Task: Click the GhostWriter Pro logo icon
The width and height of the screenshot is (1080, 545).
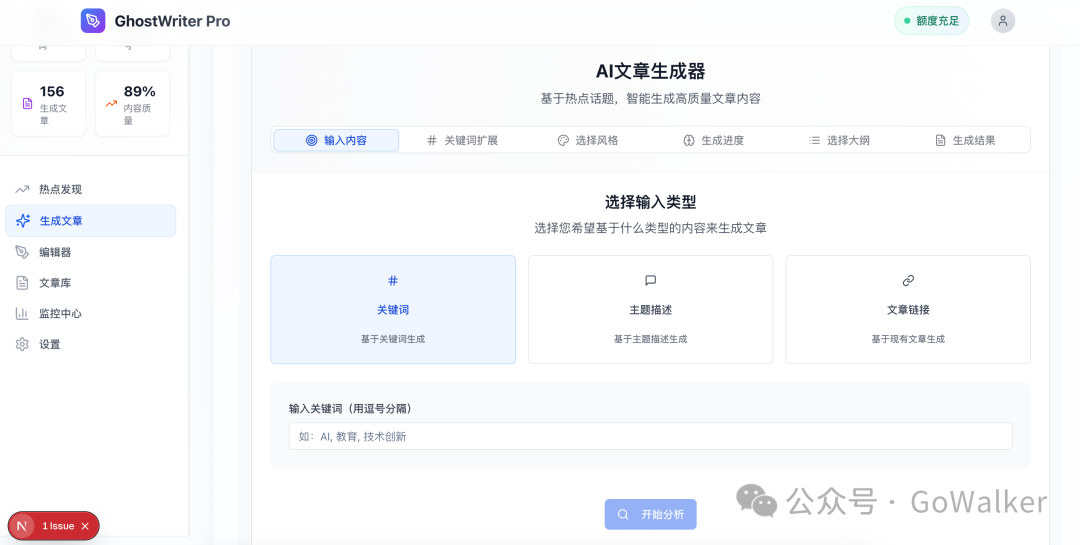Action: [x=93, y=21]
